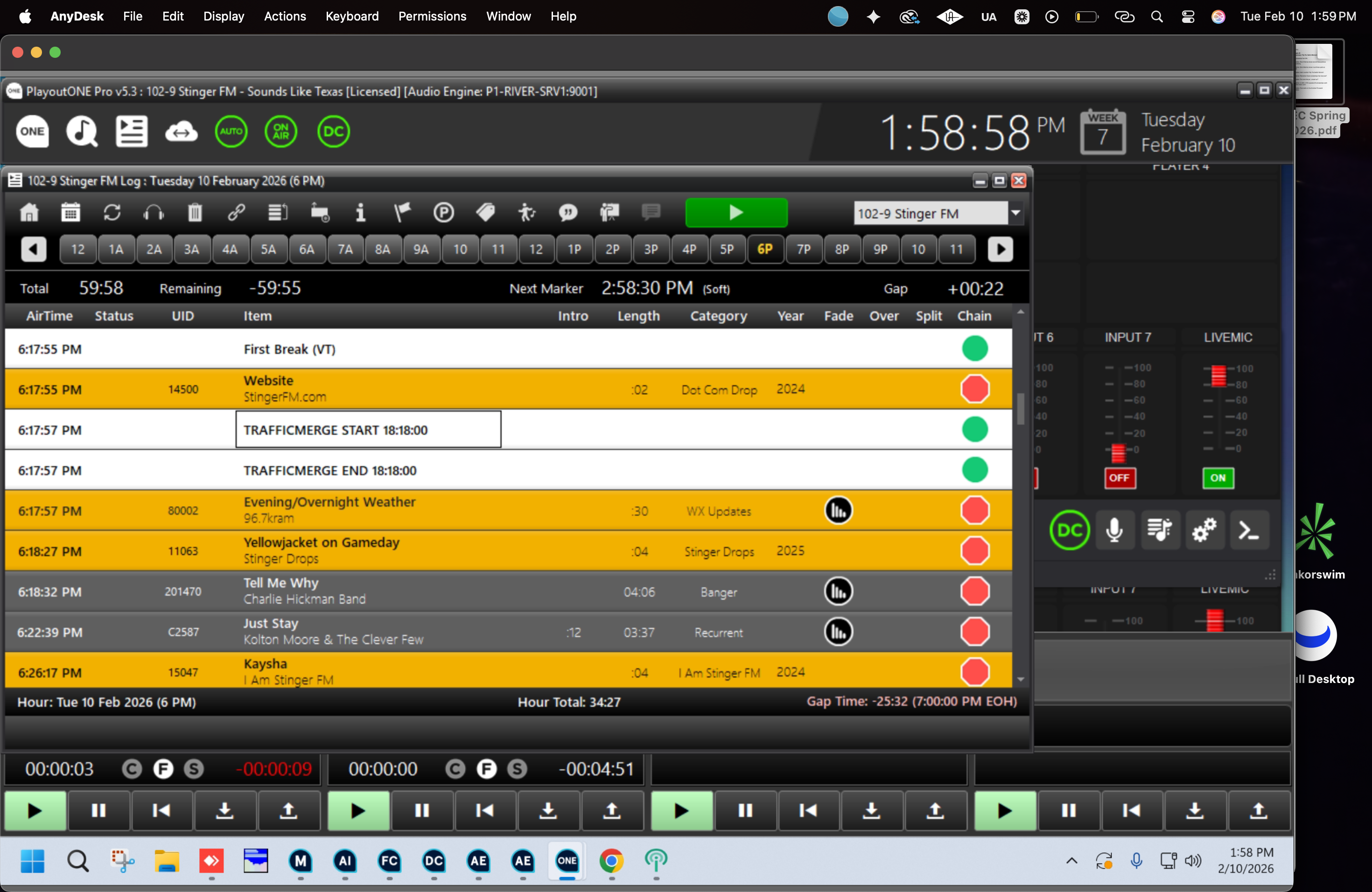Go to previous hours with left arrow
Image resolution: width=1372 pixels, height=892 pixels.
pyautogui.click(x=34, y=250)
